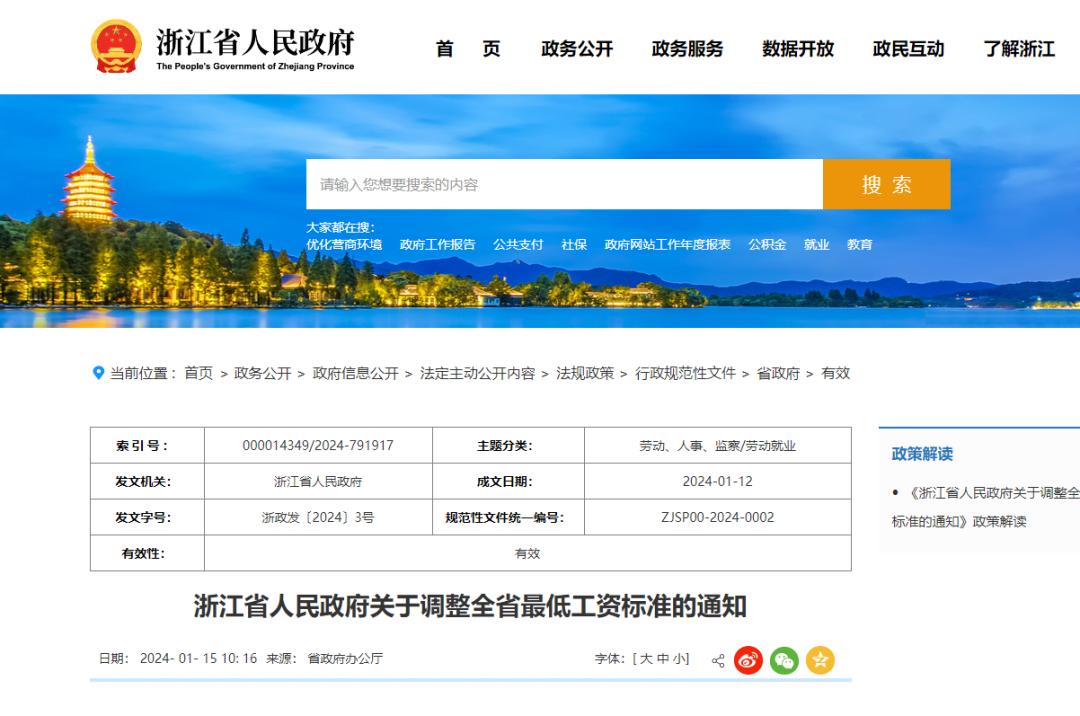This screenshot has height=716, width=1080.
Task: Click the national emblem logo
Action: 116,46
